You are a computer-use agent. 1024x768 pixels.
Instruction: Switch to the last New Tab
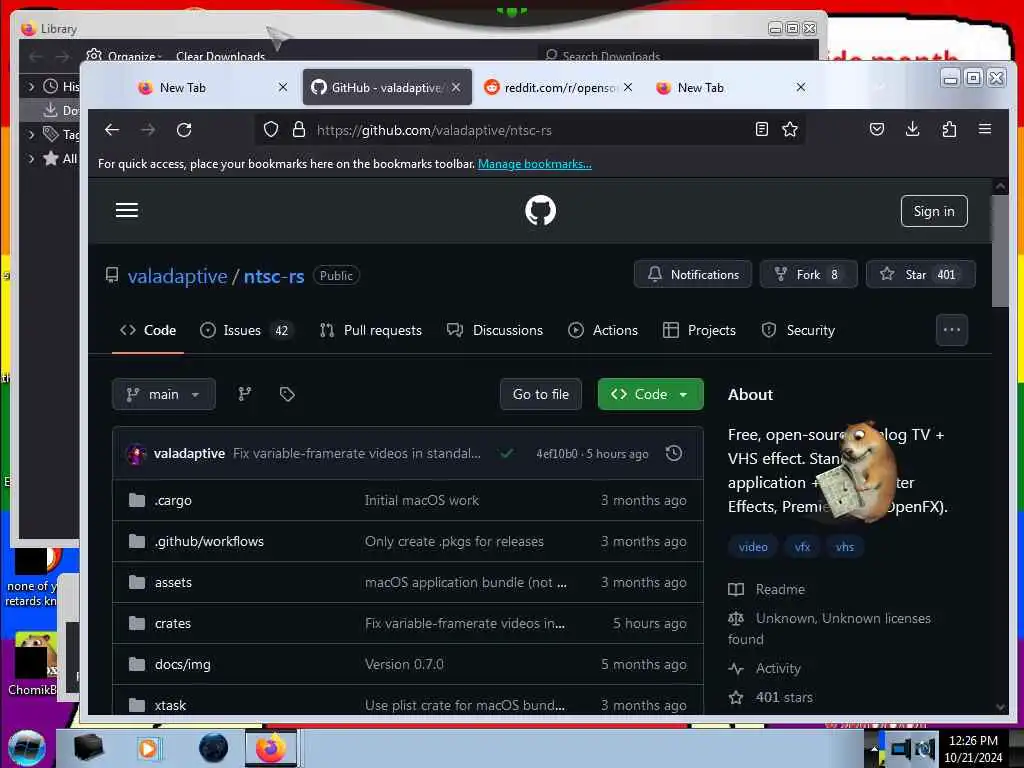(x=731, y=88)
